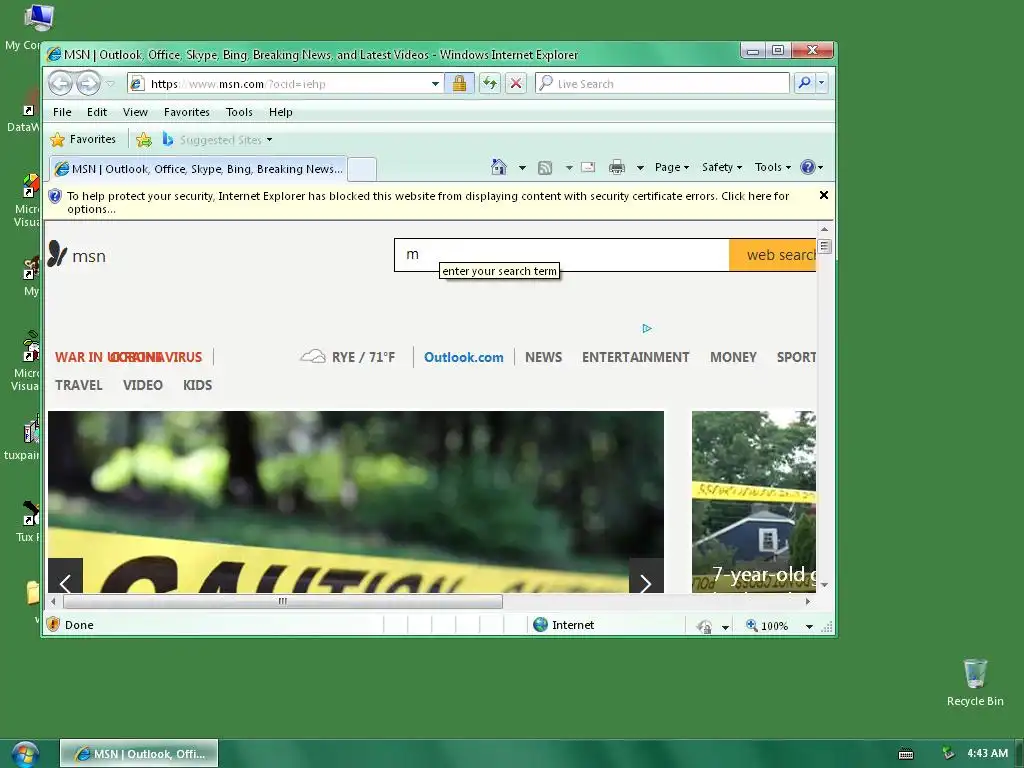Expand the Print options dropdown arrow

click(x=640, y=168)
